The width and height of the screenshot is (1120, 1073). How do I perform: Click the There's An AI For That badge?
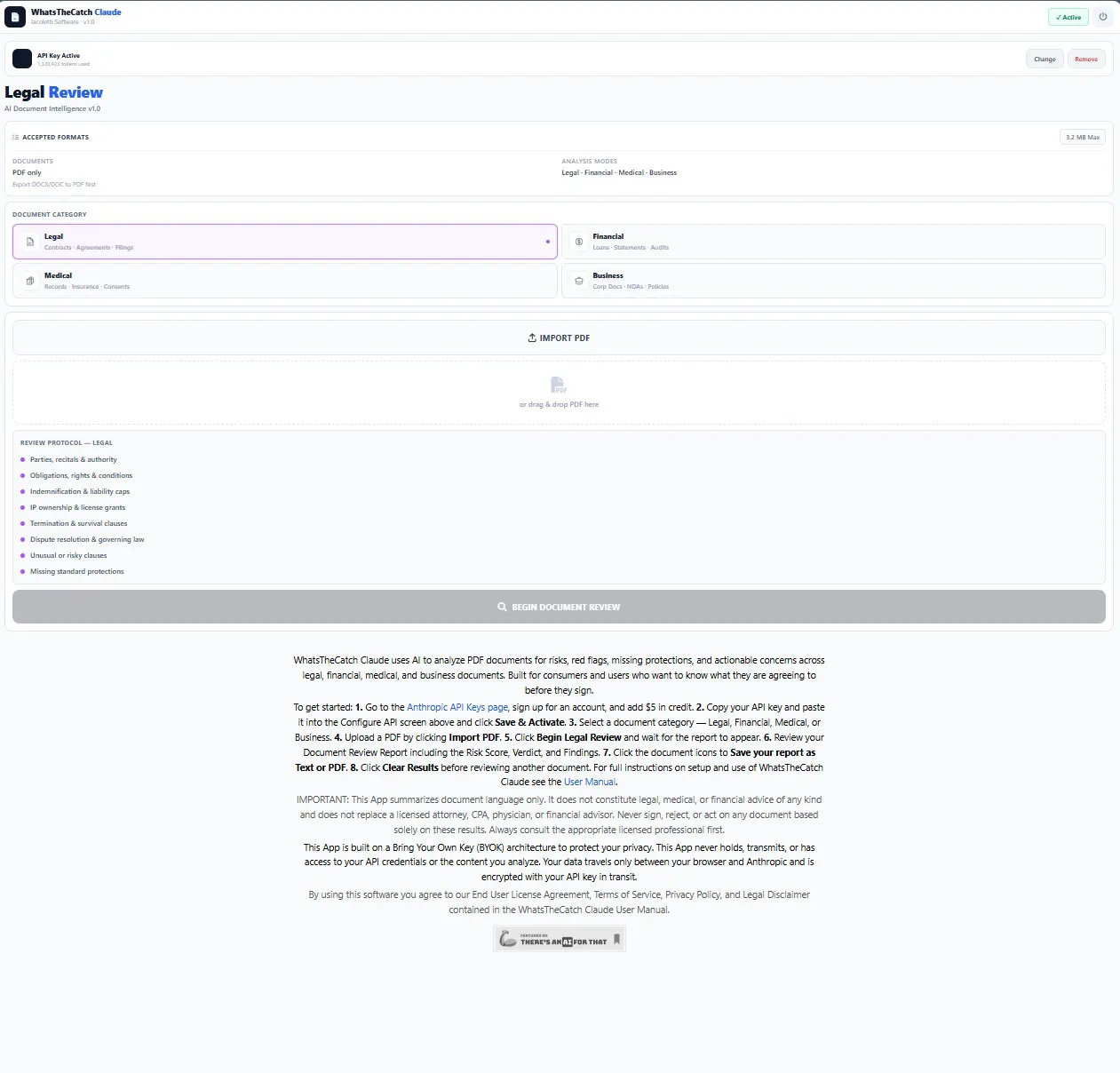point(560,939)
